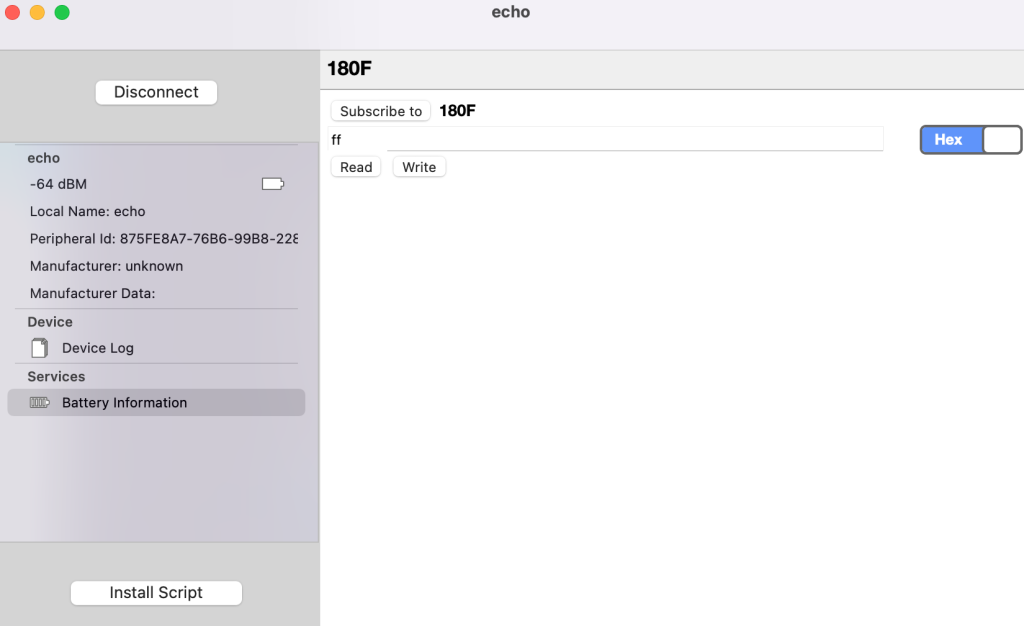Click the Disconnect button
The width and height of the screenshot is (1024, 626).
point(156,92)
